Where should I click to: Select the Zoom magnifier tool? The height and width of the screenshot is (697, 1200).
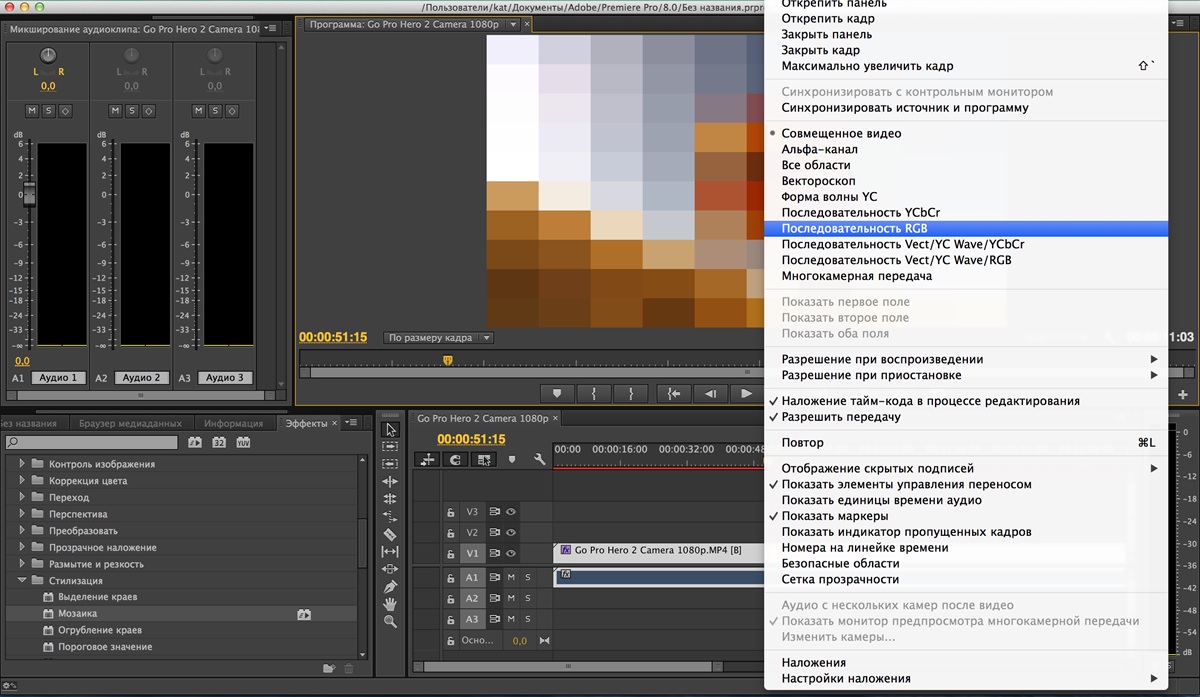[390, 621]
